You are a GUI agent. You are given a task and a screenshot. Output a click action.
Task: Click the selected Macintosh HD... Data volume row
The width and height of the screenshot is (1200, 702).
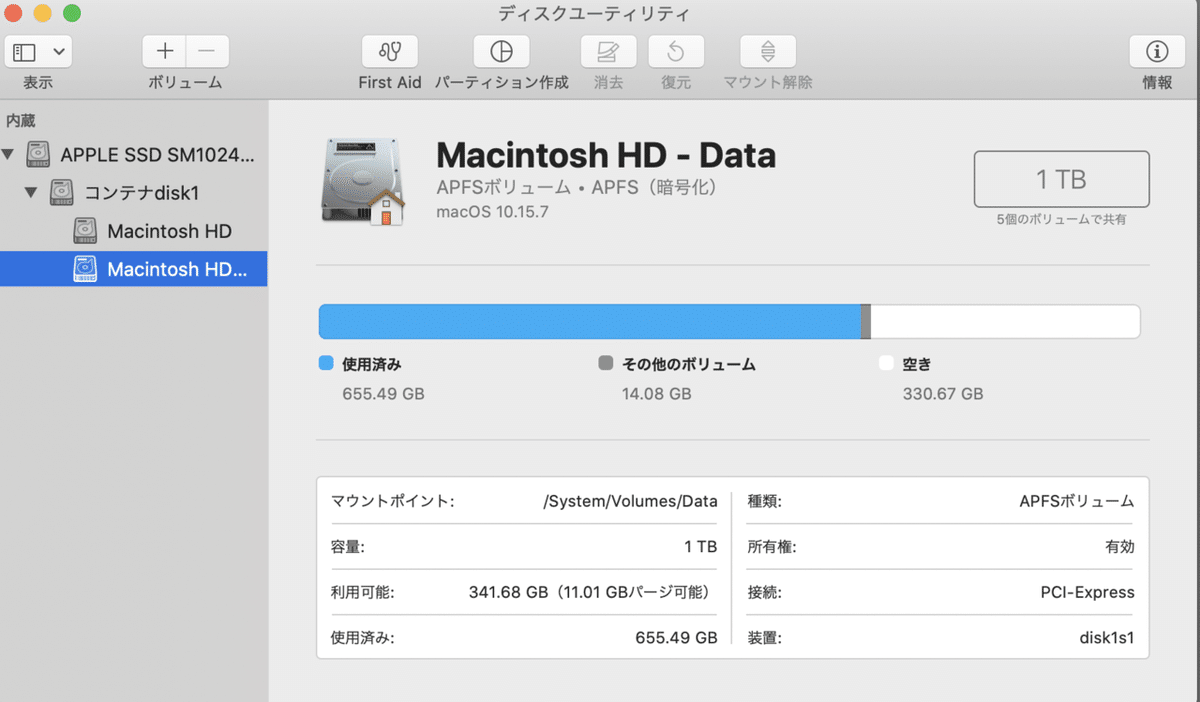click(x=133, y=269)
